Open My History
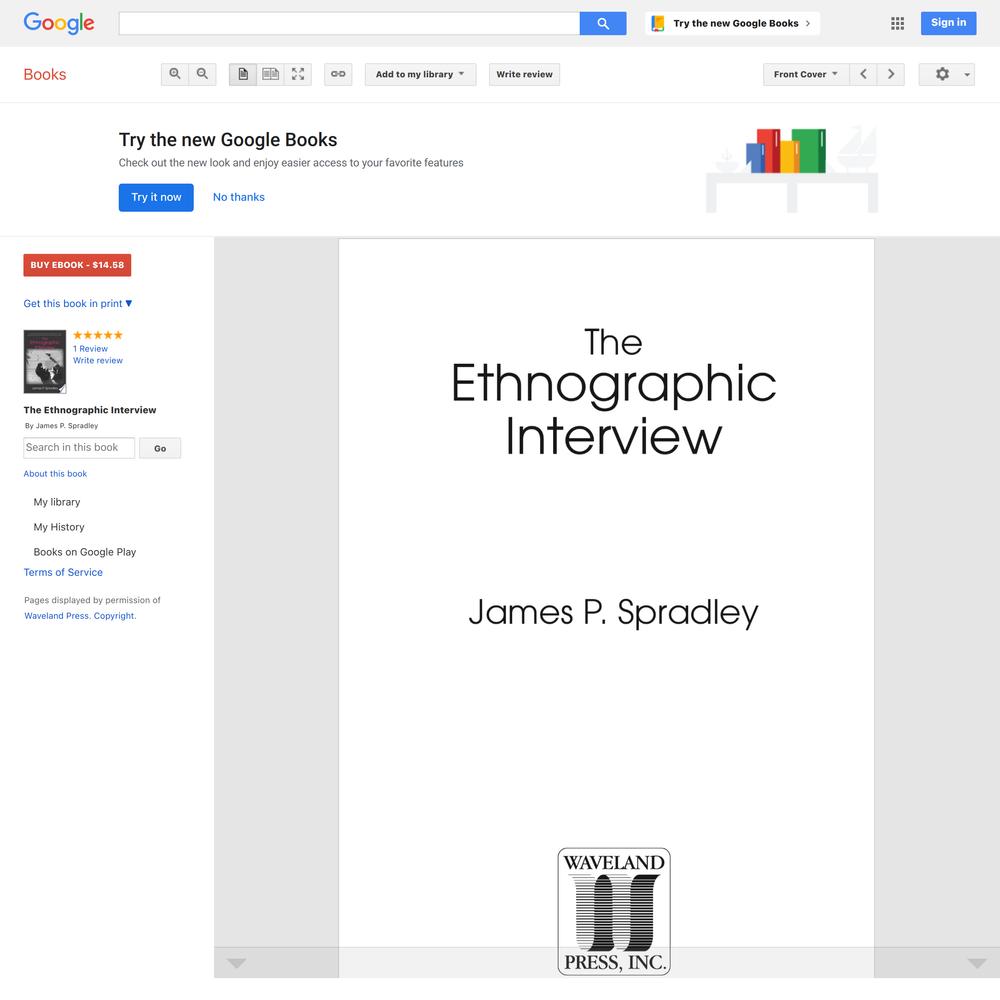Screen dimensions: 1000x1000 59,527
